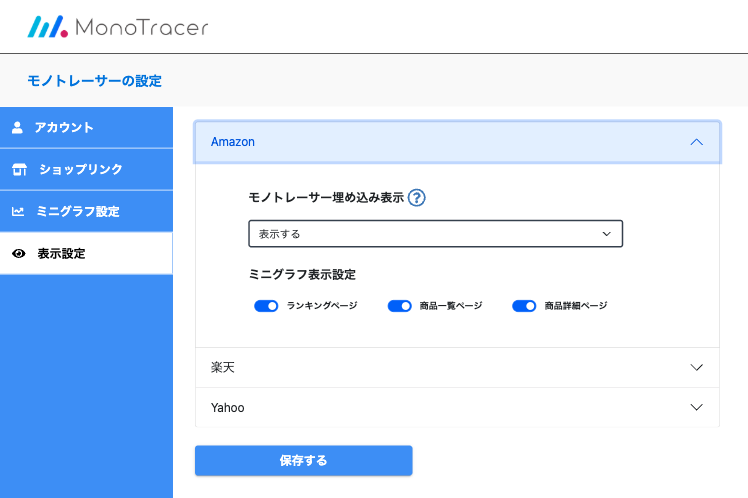Switch to ミニグラフ設定 tab
Viewport: 748px width, 498px height.
(x=77, y=212)
